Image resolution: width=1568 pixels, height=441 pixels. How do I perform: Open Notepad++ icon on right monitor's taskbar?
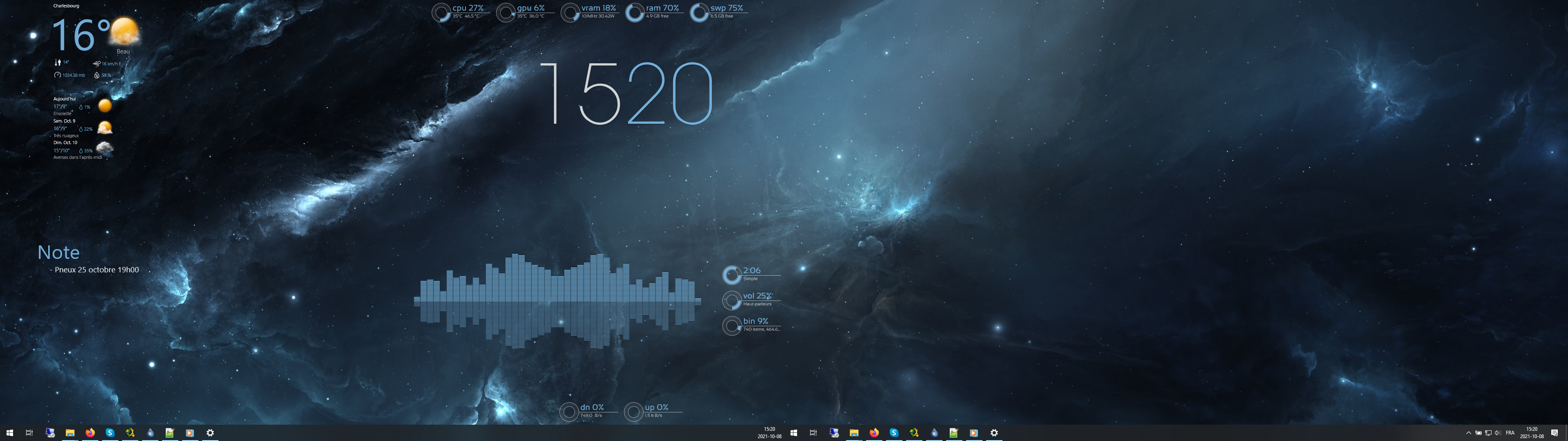[954, 432]
